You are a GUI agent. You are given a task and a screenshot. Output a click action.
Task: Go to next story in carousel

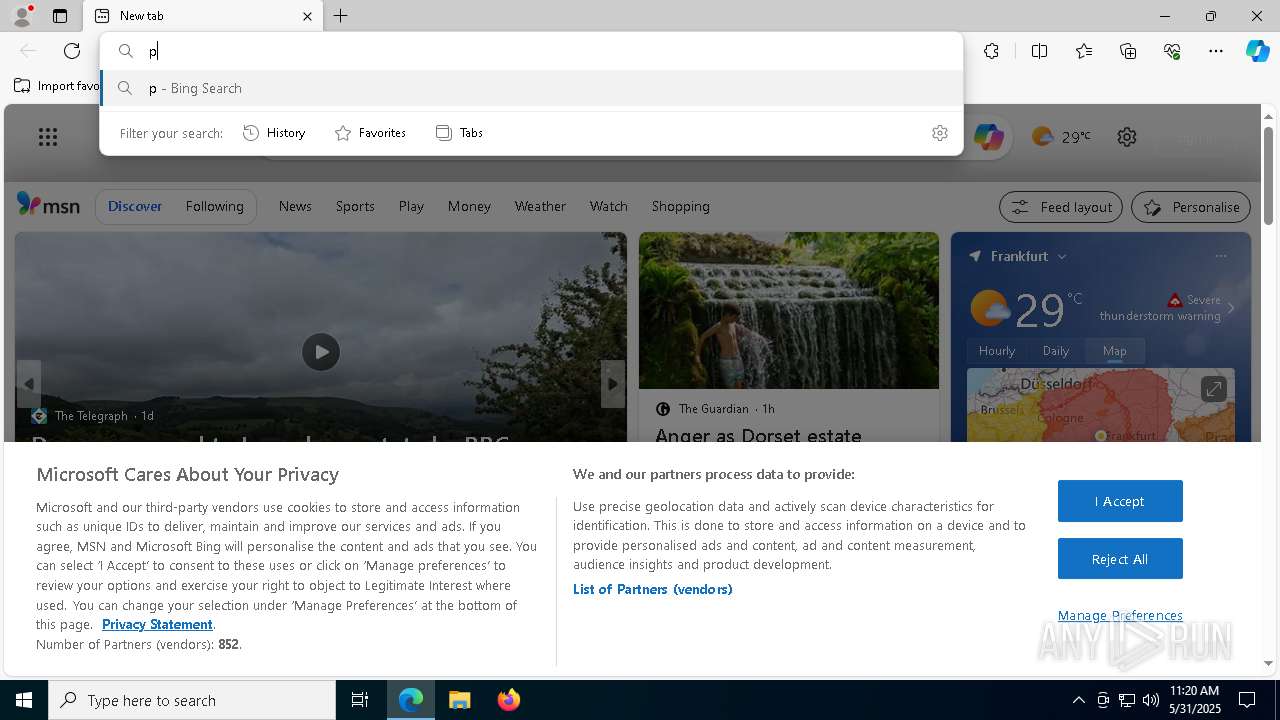click(x=613, y=384)
